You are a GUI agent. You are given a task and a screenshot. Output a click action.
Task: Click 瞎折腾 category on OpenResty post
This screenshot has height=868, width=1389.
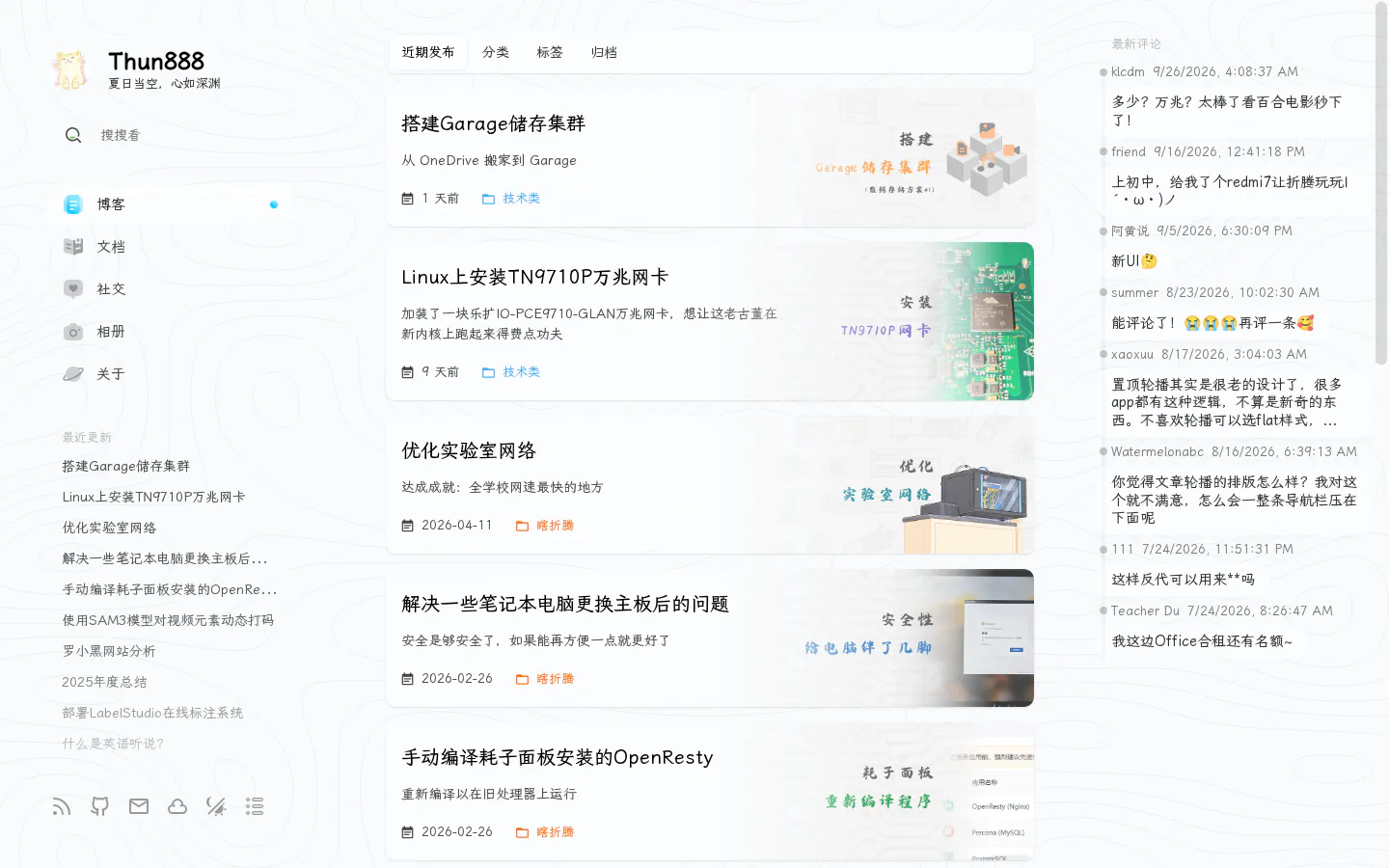coord(555,832)
